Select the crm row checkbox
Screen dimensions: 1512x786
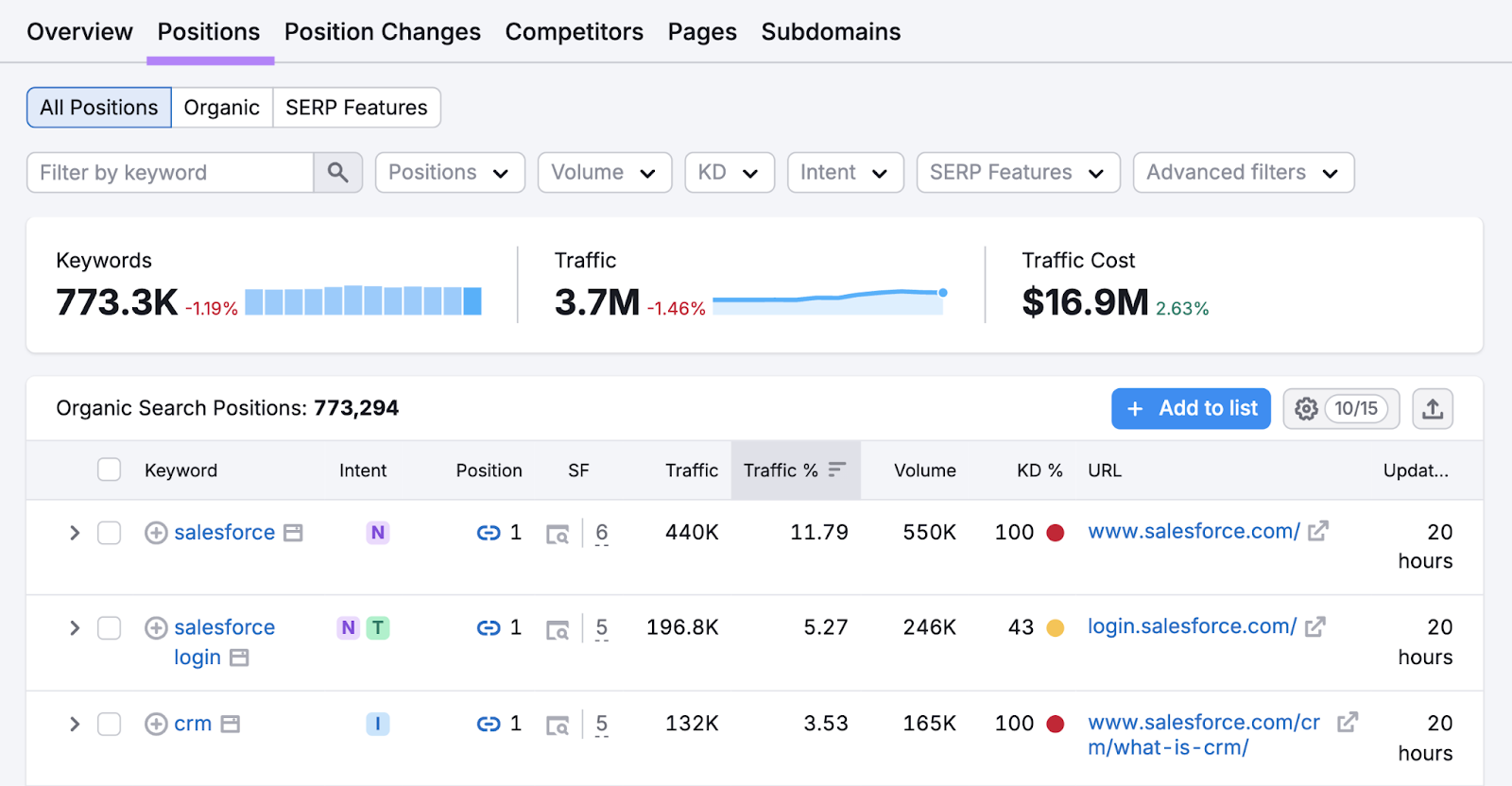[110, 725]
